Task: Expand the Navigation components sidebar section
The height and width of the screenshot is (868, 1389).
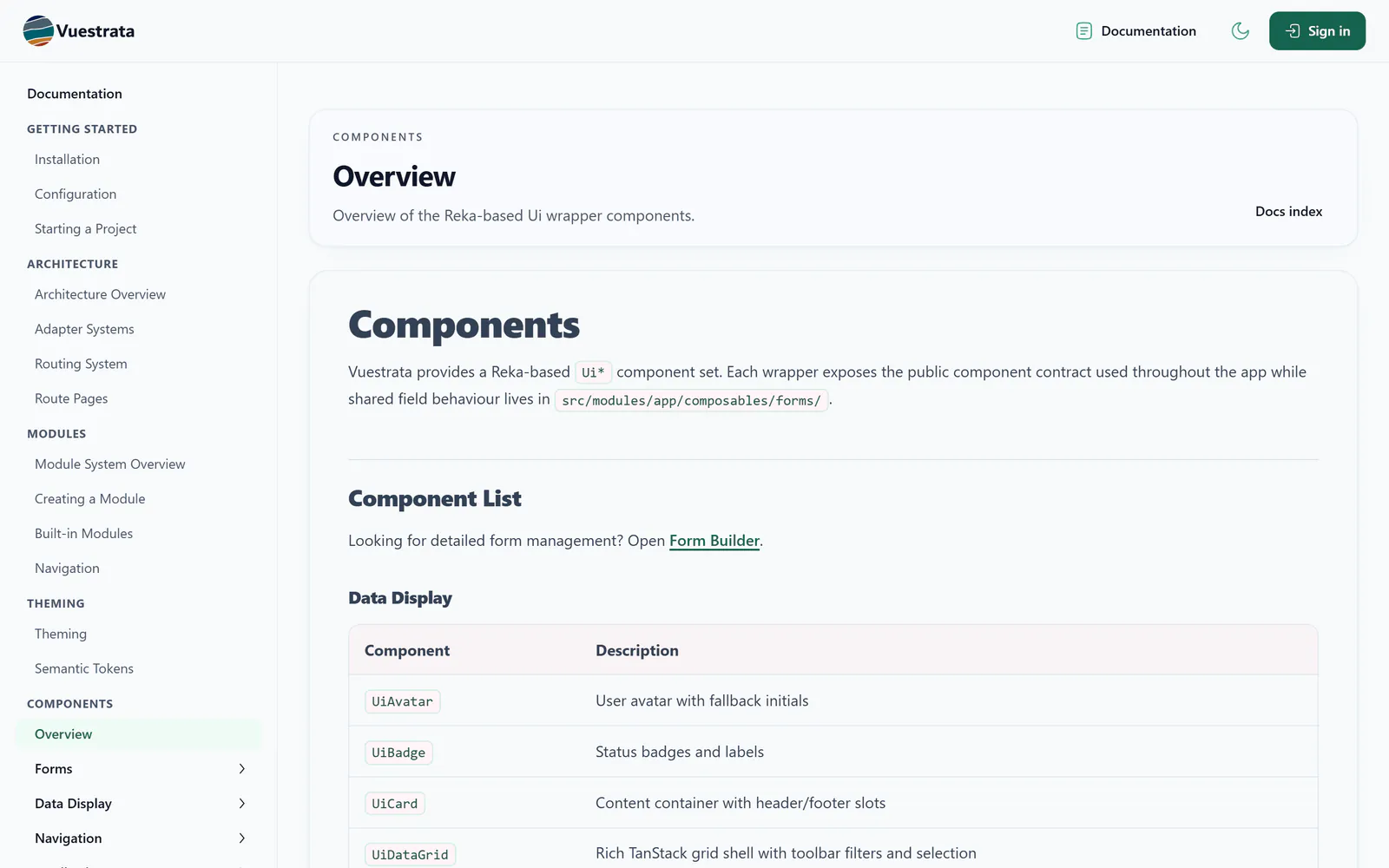Action: 138,838
